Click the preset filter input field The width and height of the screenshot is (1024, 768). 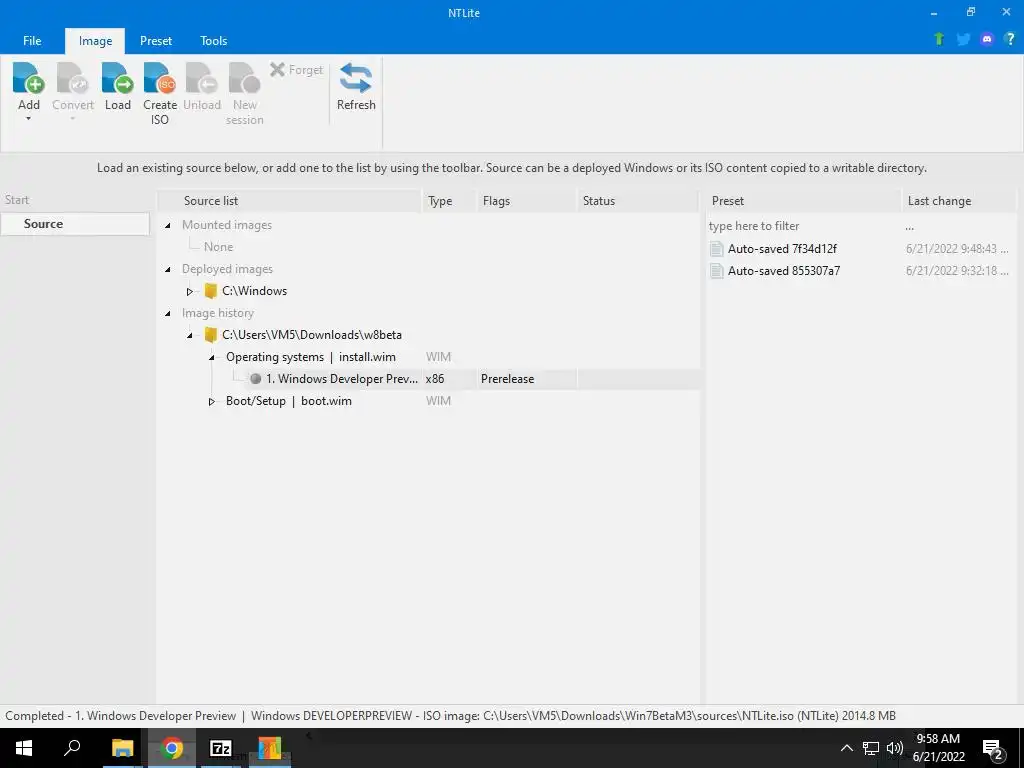803,226
